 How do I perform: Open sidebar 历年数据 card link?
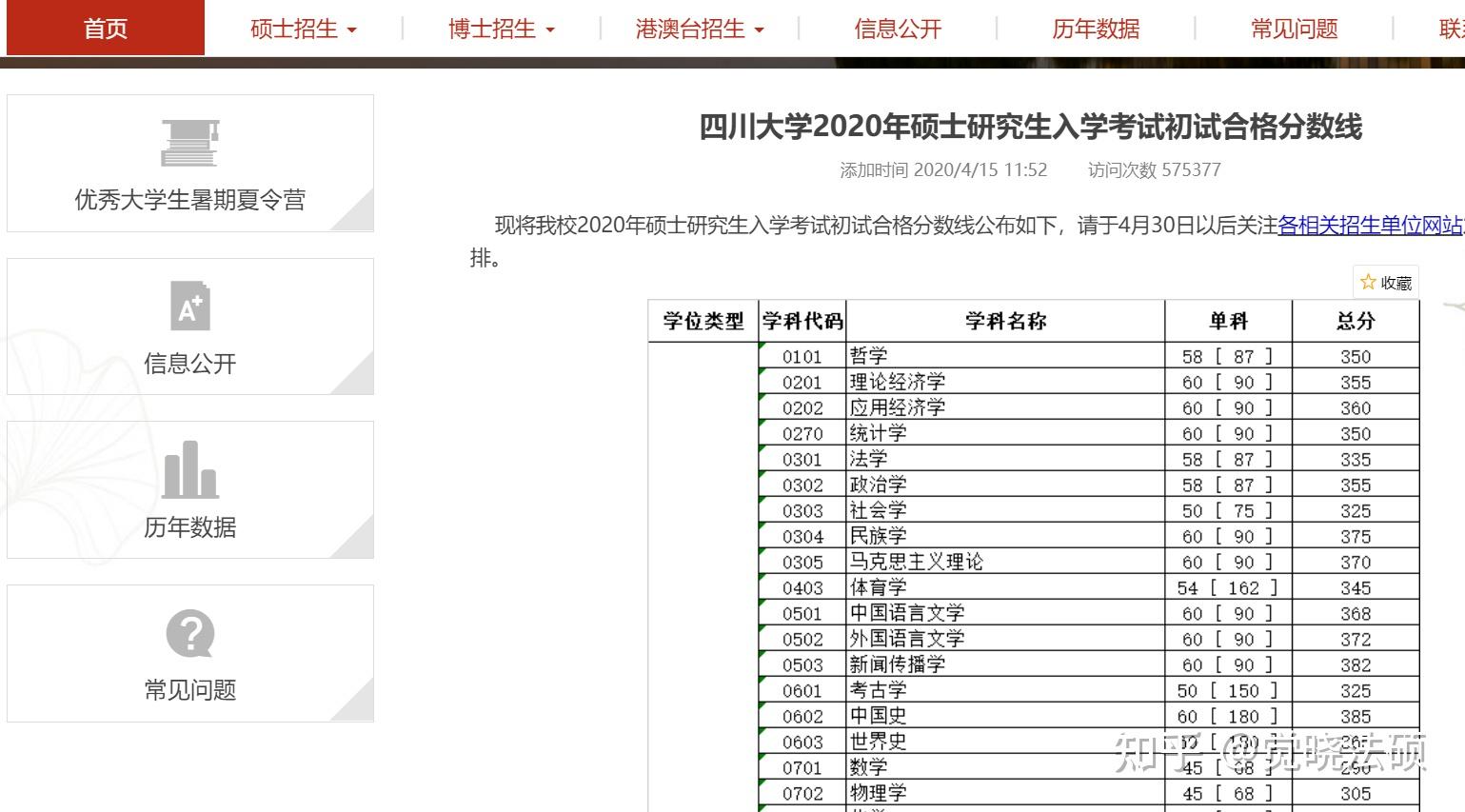tap(190, 527)
